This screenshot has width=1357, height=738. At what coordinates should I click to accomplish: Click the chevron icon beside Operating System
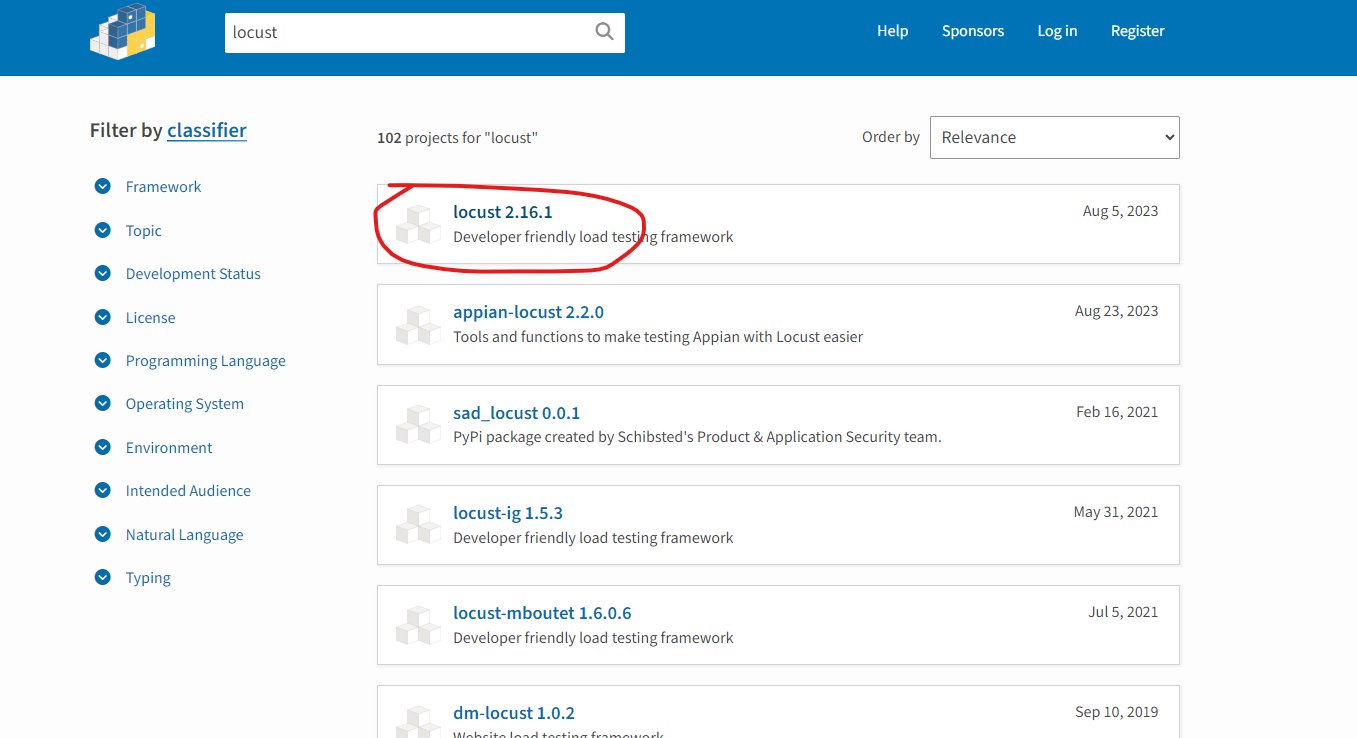pos(102,403)
